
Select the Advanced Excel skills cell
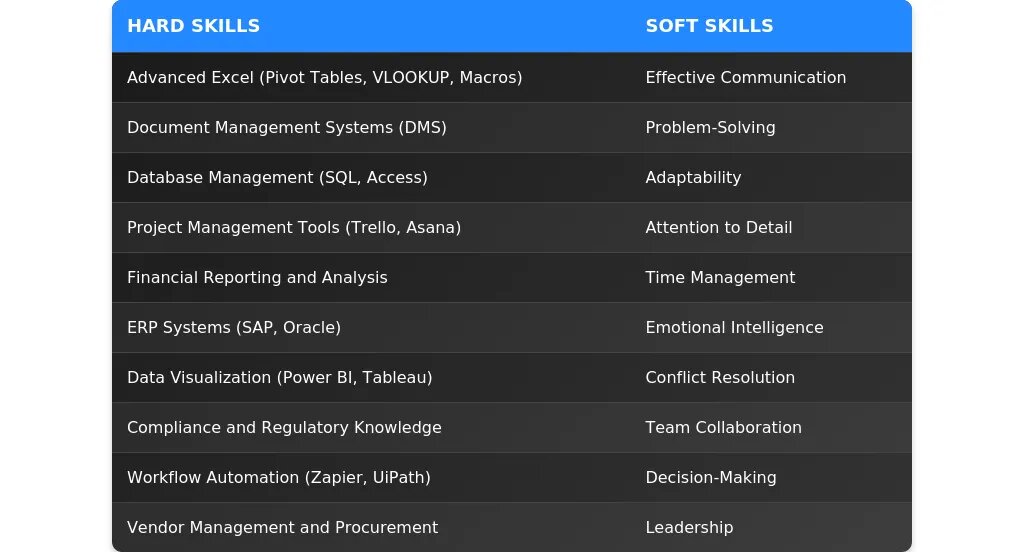(324, 77)
